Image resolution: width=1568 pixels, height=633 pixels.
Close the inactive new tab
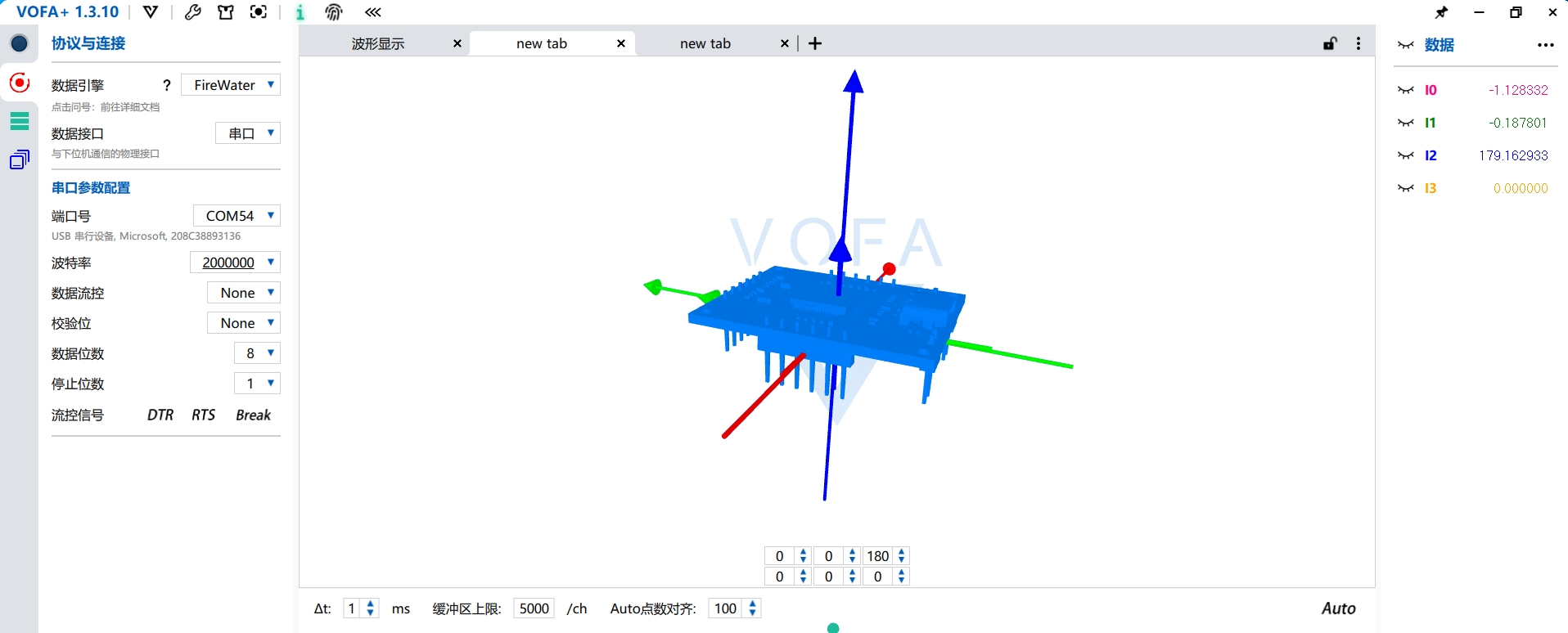pyautogui.click(x=785, y=43)
